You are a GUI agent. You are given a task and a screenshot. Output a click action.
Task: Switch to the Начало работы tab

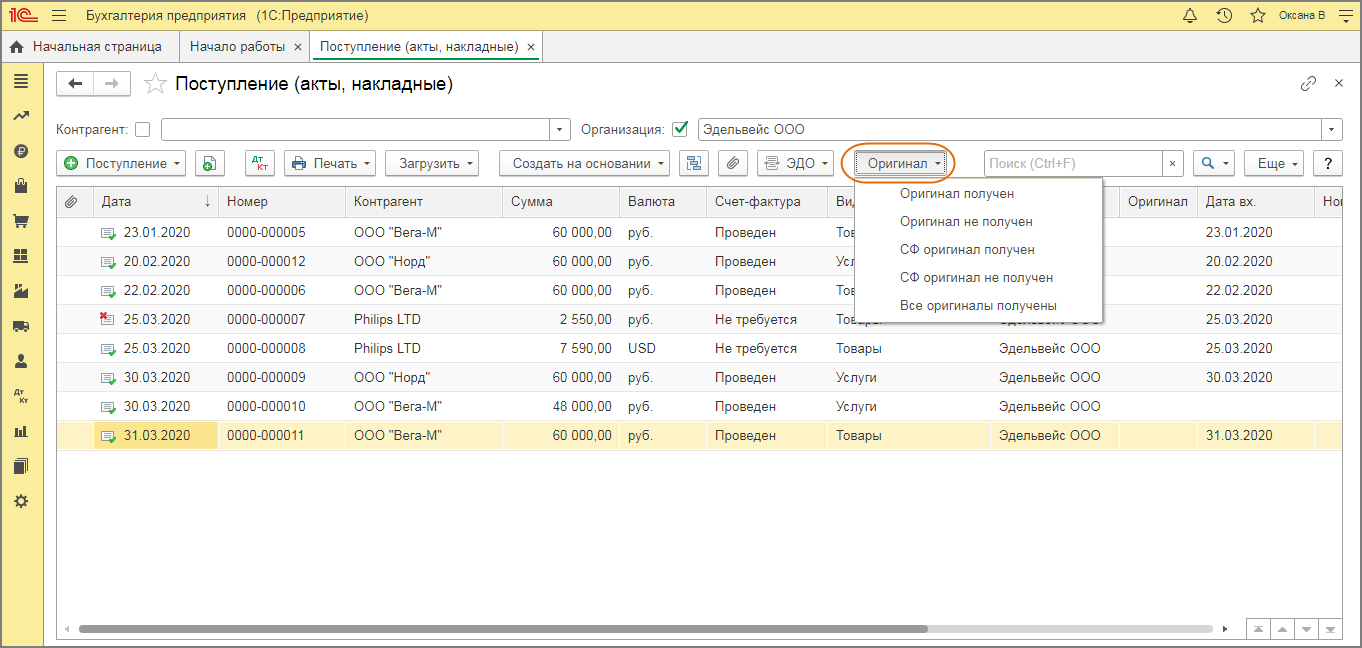237,47
